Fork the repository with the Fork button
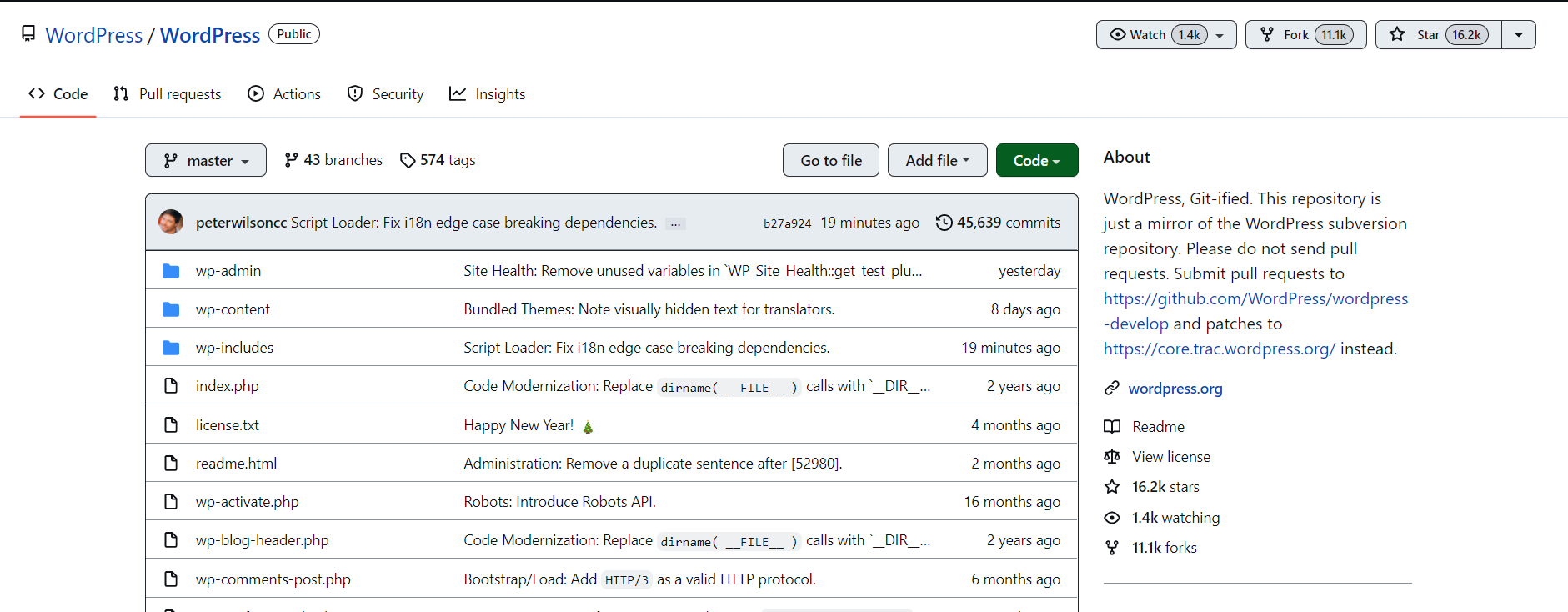 coord(1305,34)
